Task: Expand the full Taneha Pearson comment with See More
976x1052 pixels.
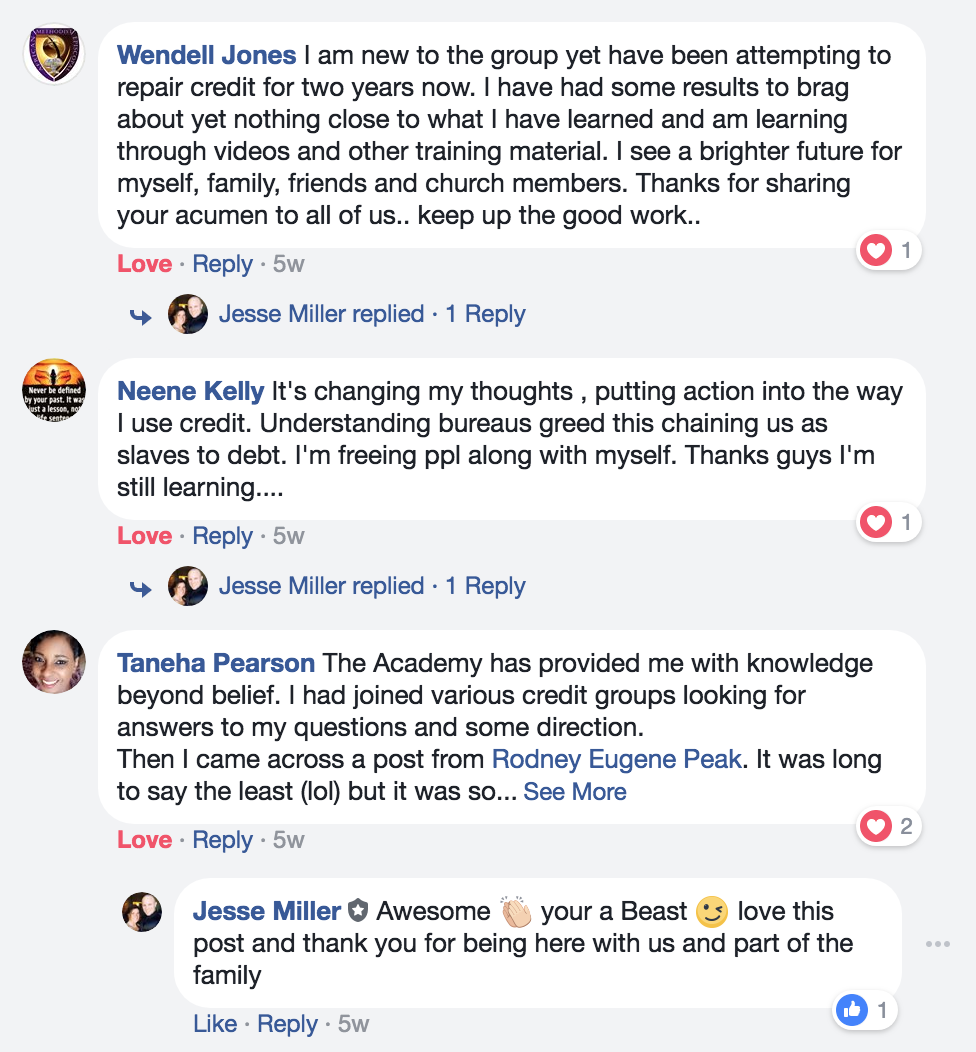Action: coord(575,792)
